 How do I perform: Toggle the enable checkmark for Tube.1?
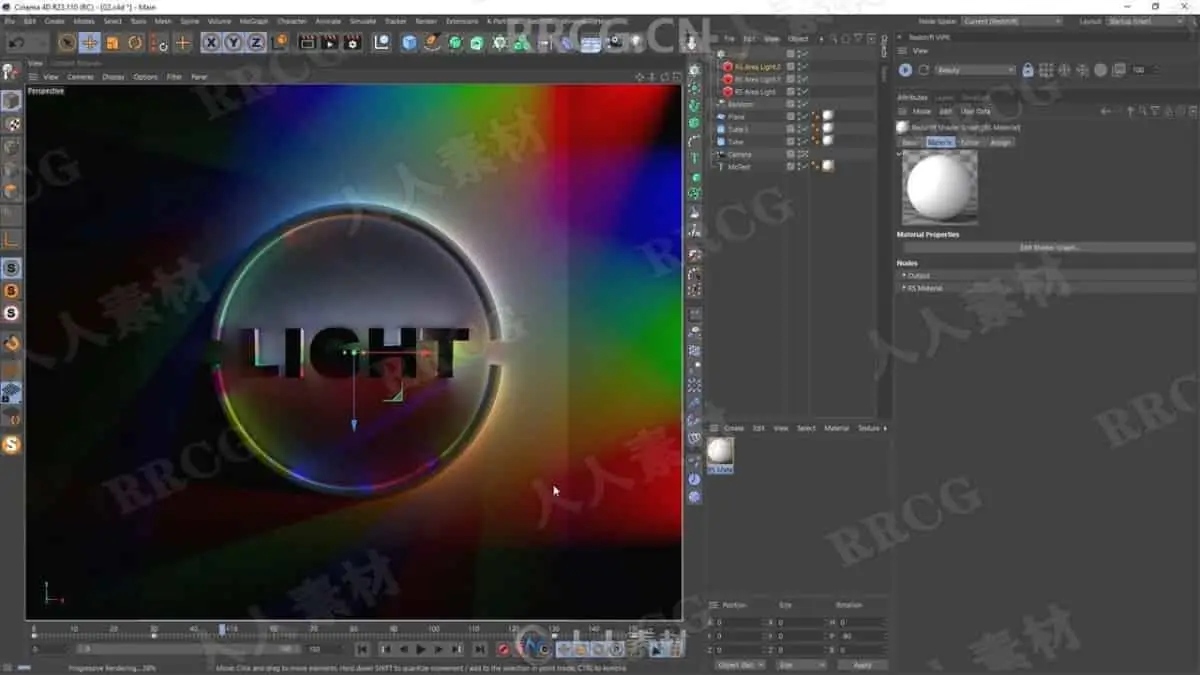[805, 129]
